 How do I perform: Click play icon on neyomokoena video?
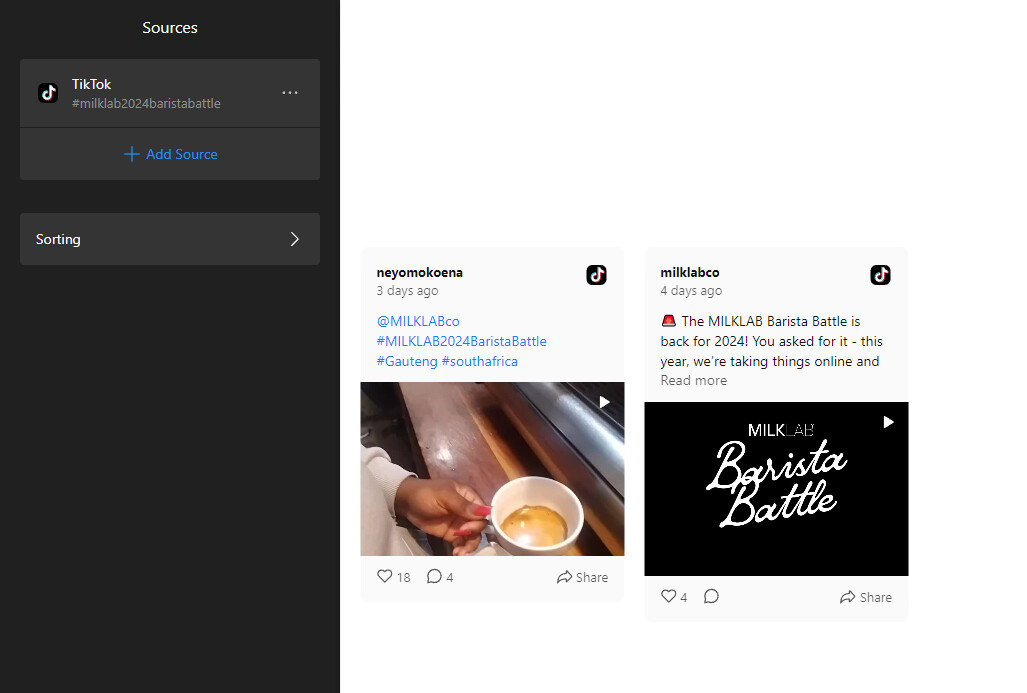tap(605, 402)
